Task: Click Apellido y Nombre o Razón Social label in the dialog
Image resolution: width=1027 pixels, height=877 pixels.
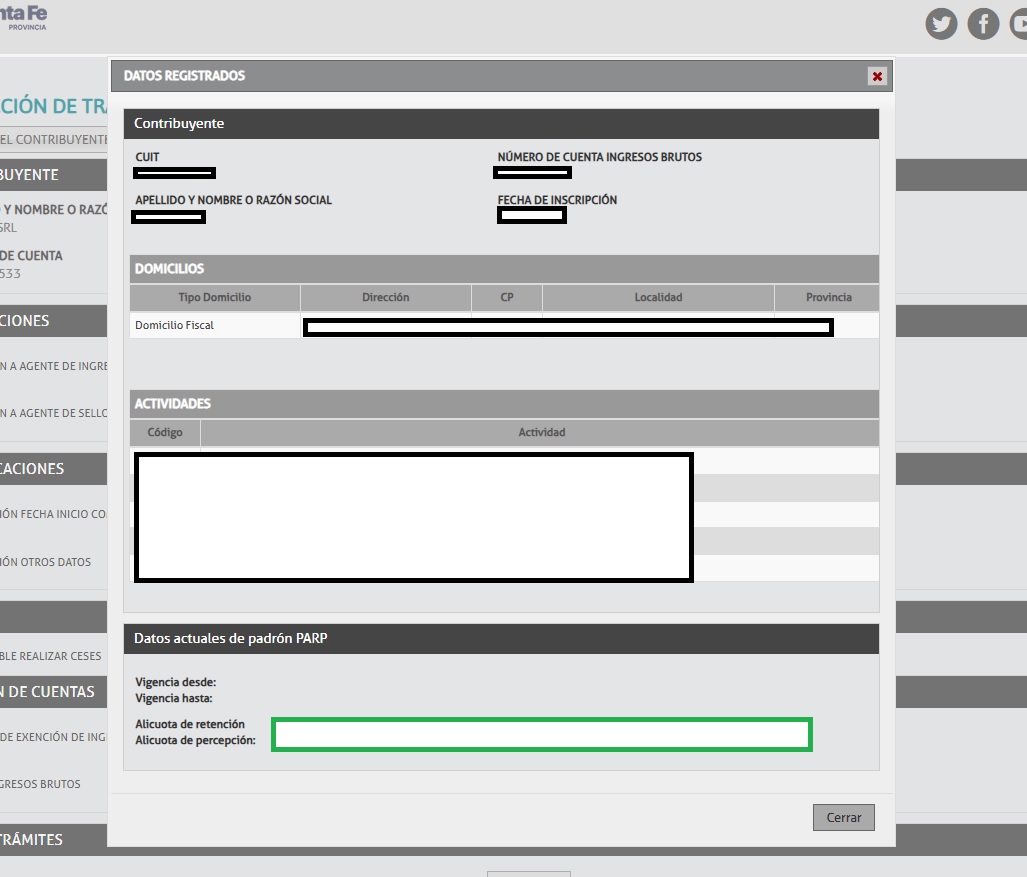Action: pyautogui.click(x=233, y=200)
